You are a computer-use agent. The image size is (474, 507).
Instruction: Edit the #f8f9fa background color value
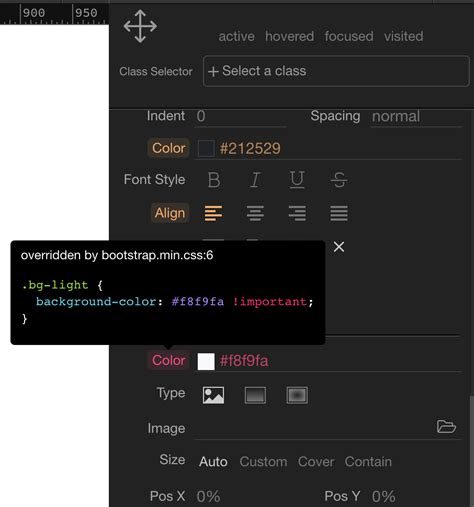coord(244,361)
